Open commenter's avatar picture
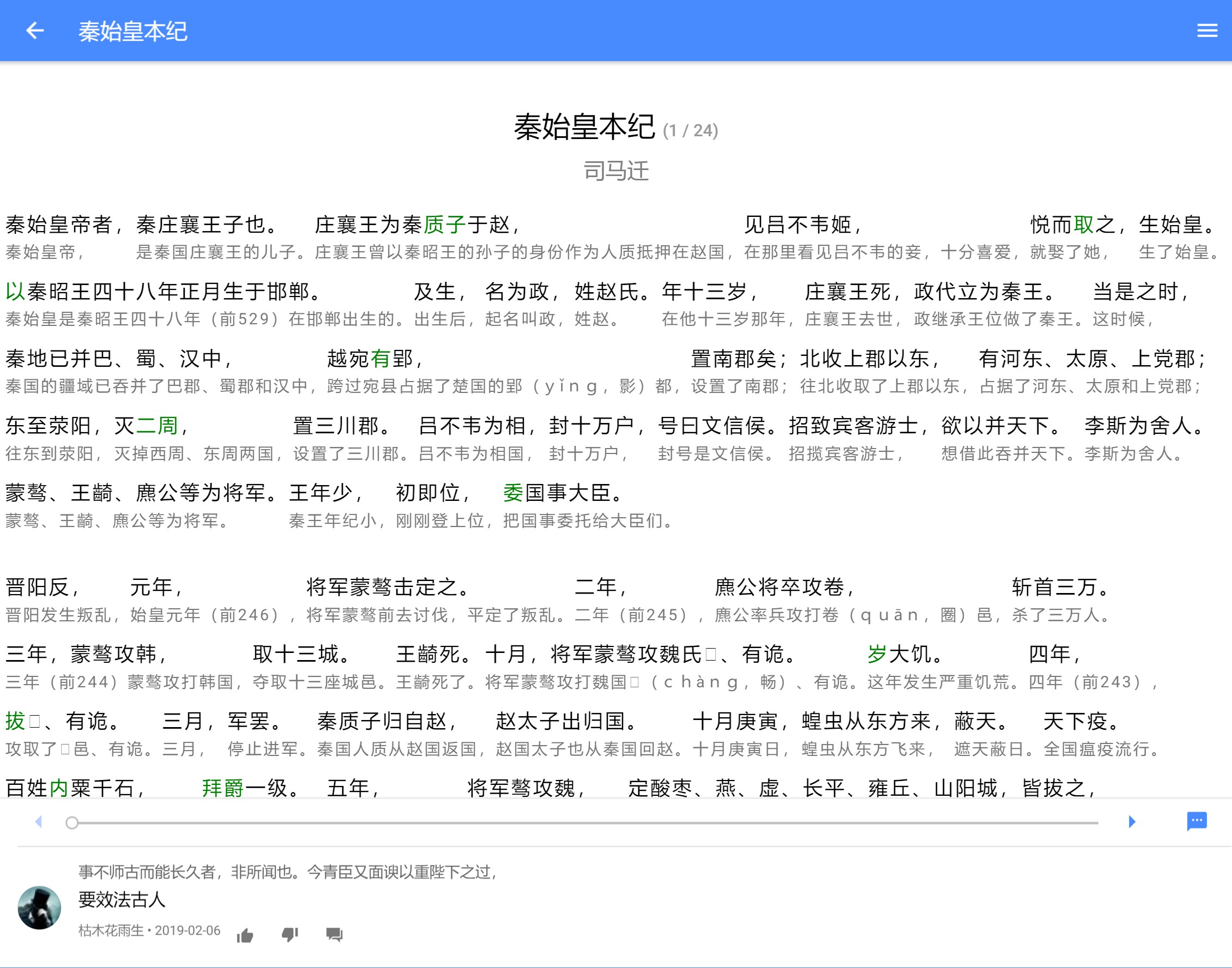Image resolution: width=1232 pixels, height=968 pixels. pyautogui.click(x=40, y=908)
